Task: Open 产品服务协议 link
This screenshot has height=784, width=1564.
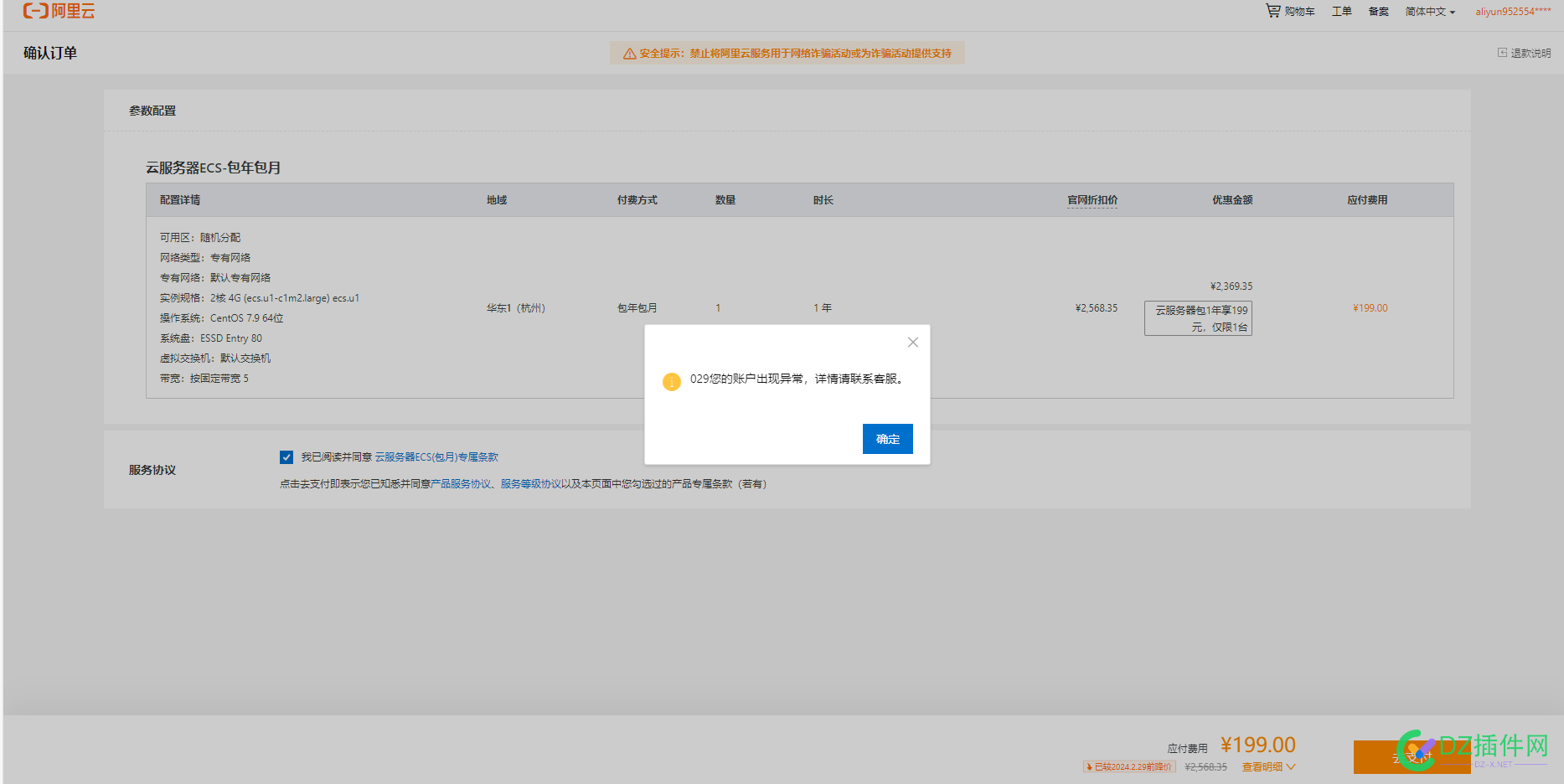Action: point(461,484)
